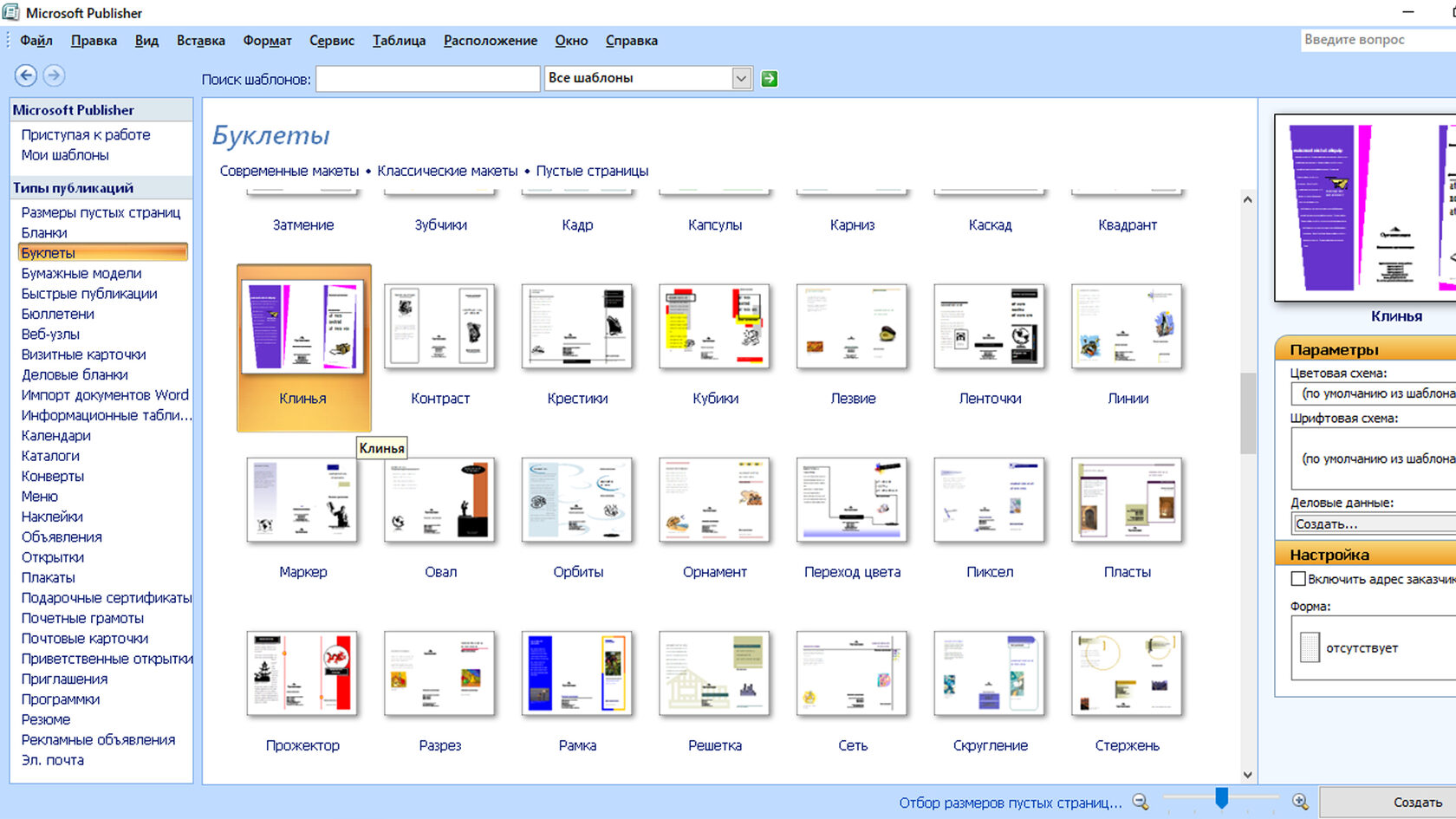The width and height of the screenshot is (1456, 819).
Task: Open the Вид menu
Action: [146, 41]
